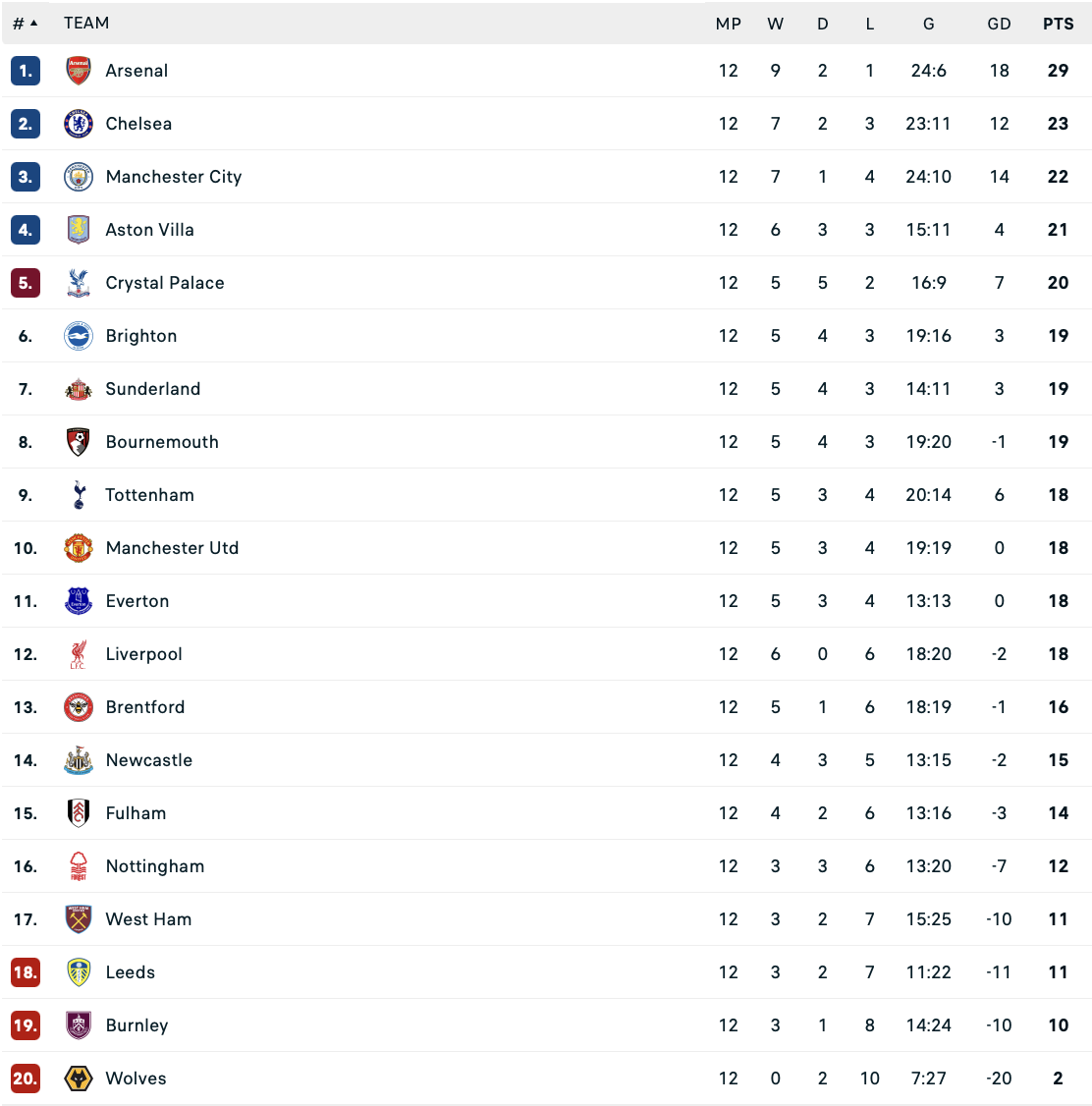Click the Tottenham cockerel crest icon
Image resolution: width=1092 pixels, height=1106 pixels.
tap(79, 495)
